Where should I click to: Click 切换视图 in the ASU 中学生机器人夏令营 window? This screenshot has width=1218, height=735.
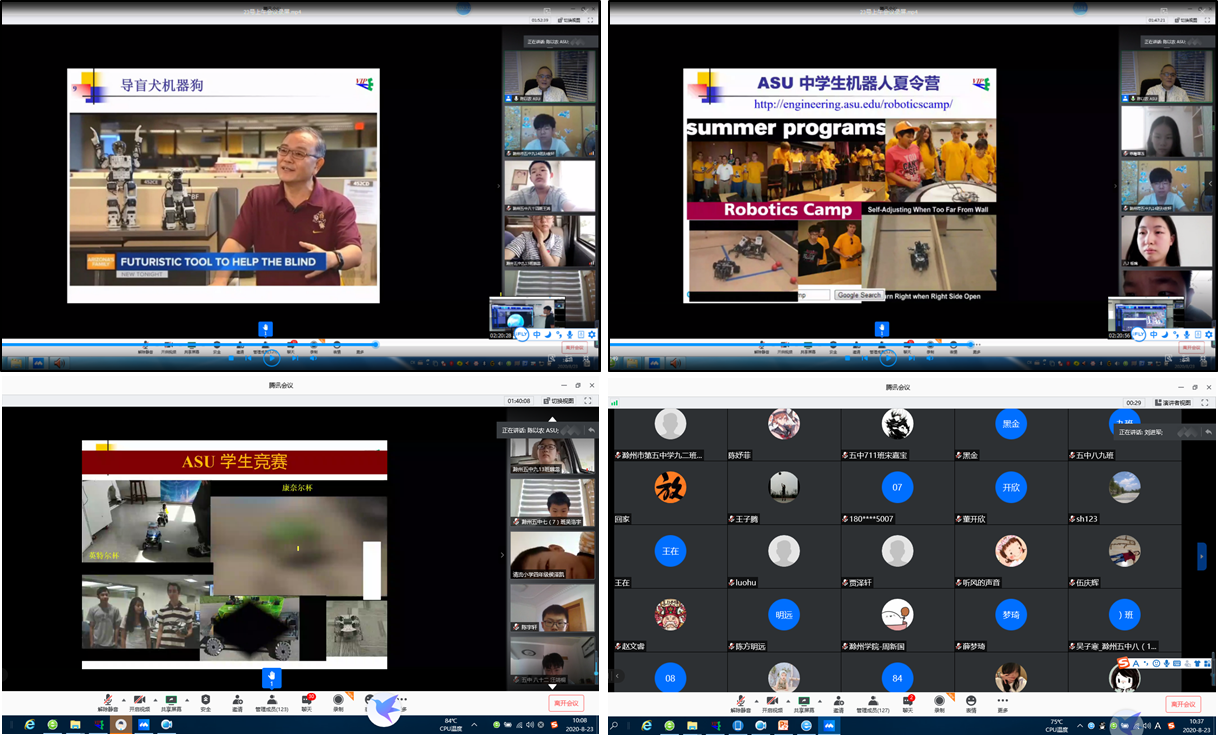click(x=1186, y=20)
